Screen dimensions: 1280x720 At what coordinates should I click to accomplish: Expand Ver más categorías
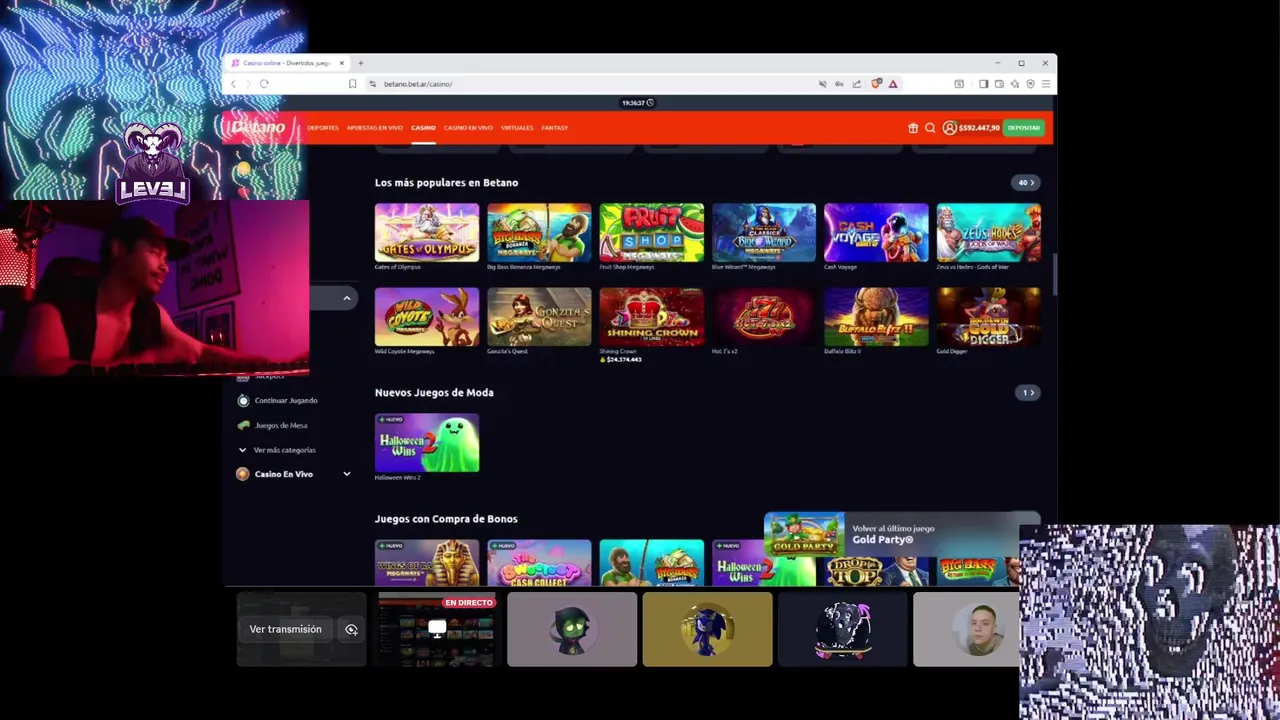coord(284,450)
